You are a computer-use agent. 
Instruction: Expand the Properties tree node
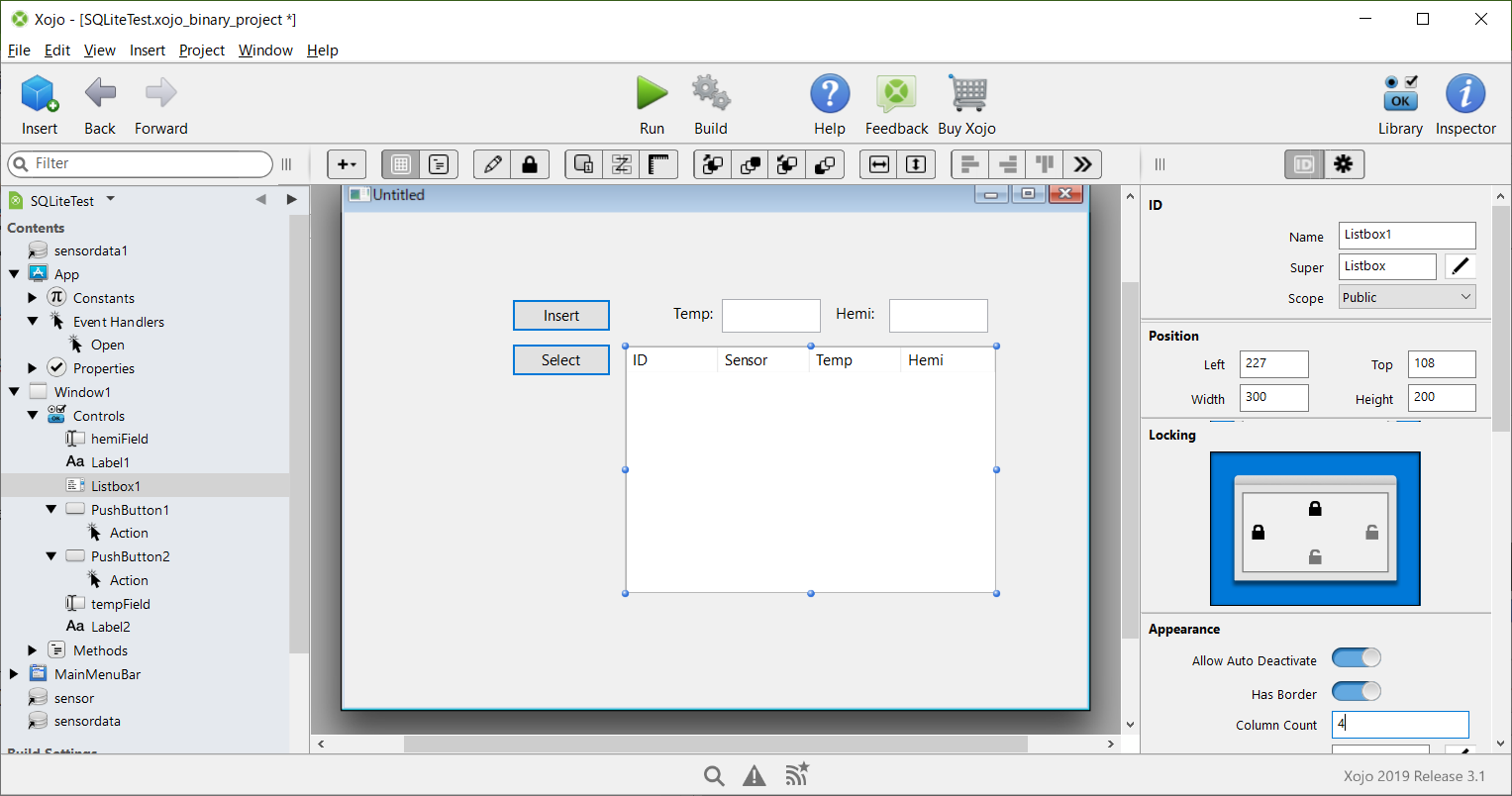pos(33,367)
